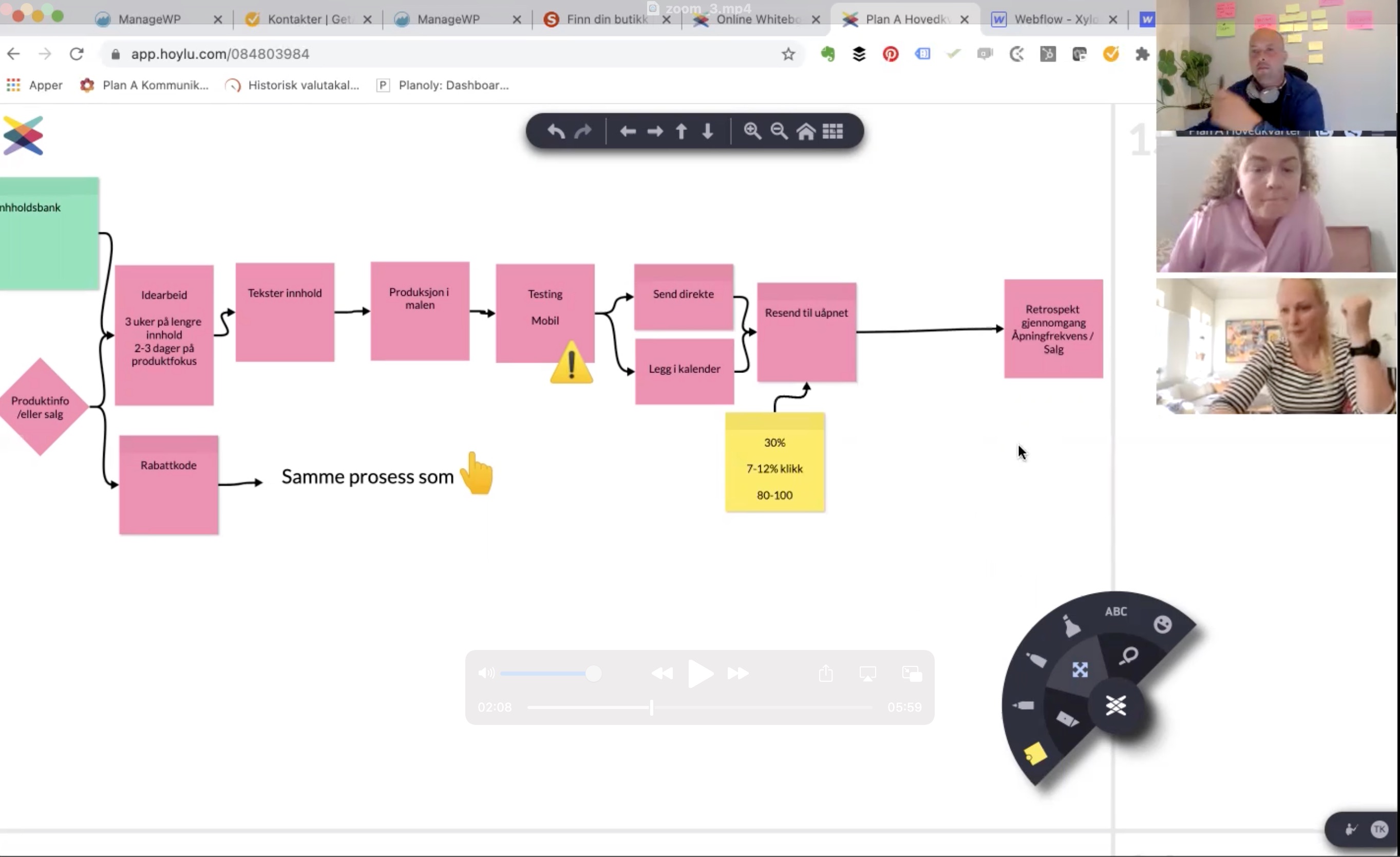The image size is (1400, 857).
Task: Switch to the Finn din butikk tab
Action: [x=606, y=20]
